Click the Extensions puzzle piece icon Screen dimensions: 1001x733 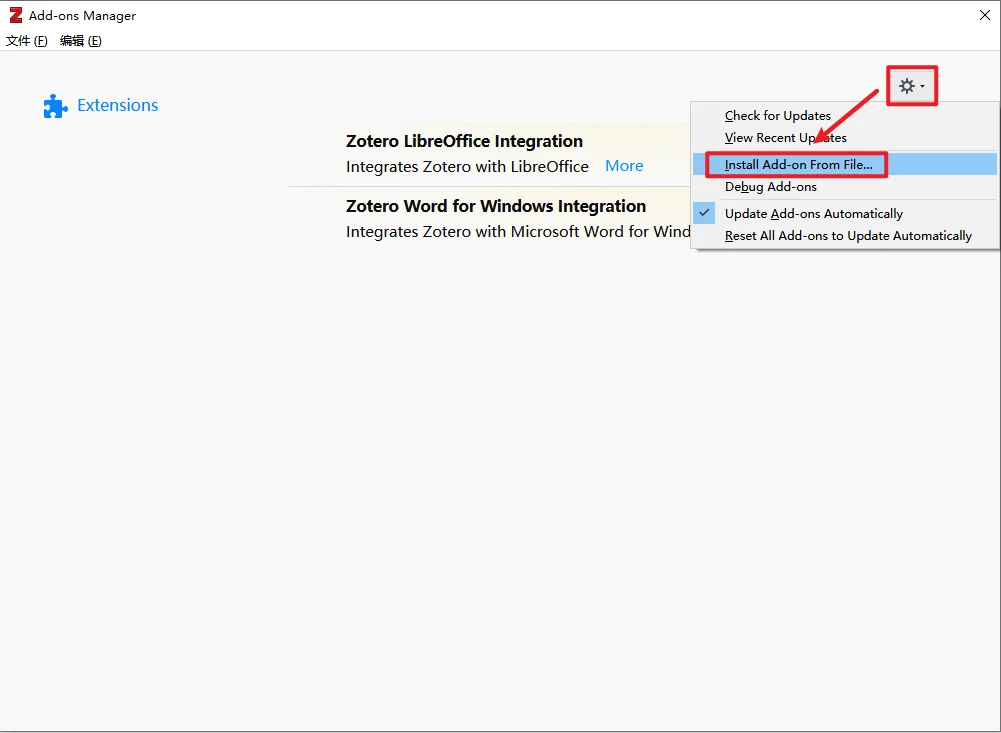pos(56,106)
